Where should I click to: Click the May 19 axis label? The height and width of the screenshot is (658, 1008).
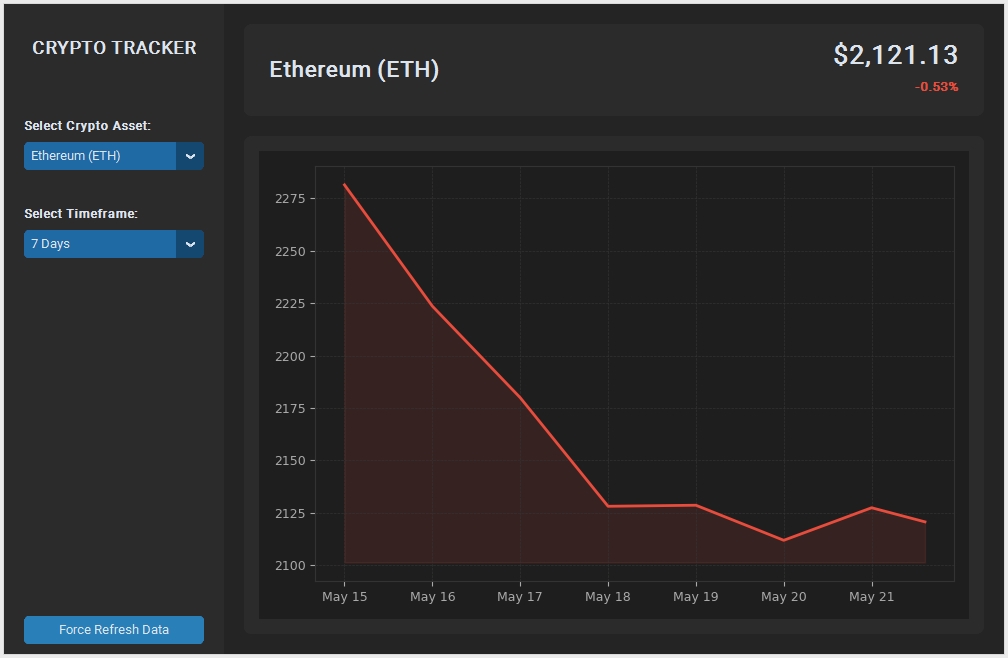pyautogui.click(x=696, y=597)
